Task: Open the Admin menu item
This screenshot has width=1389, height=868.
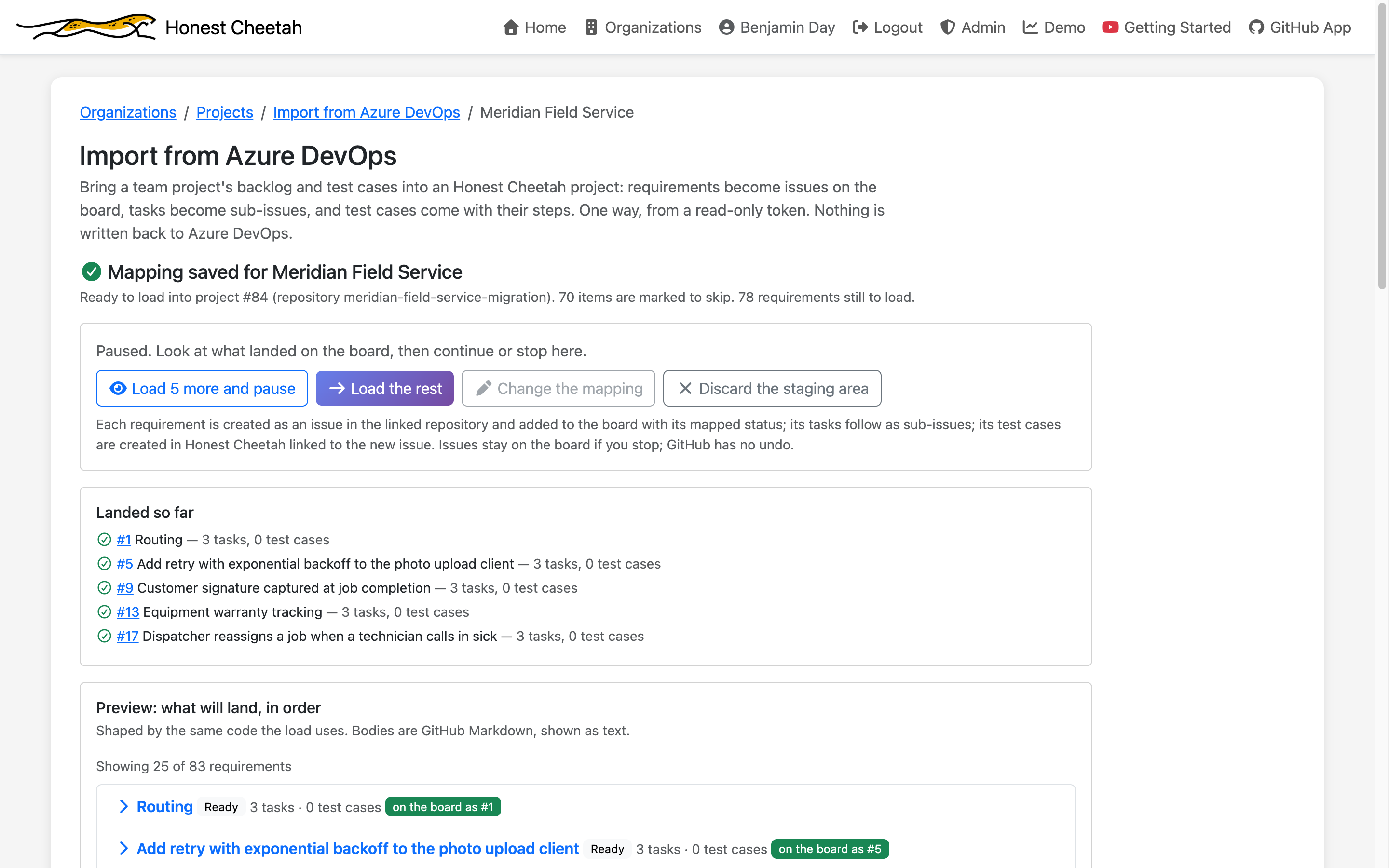Action: tap(972, 27)
